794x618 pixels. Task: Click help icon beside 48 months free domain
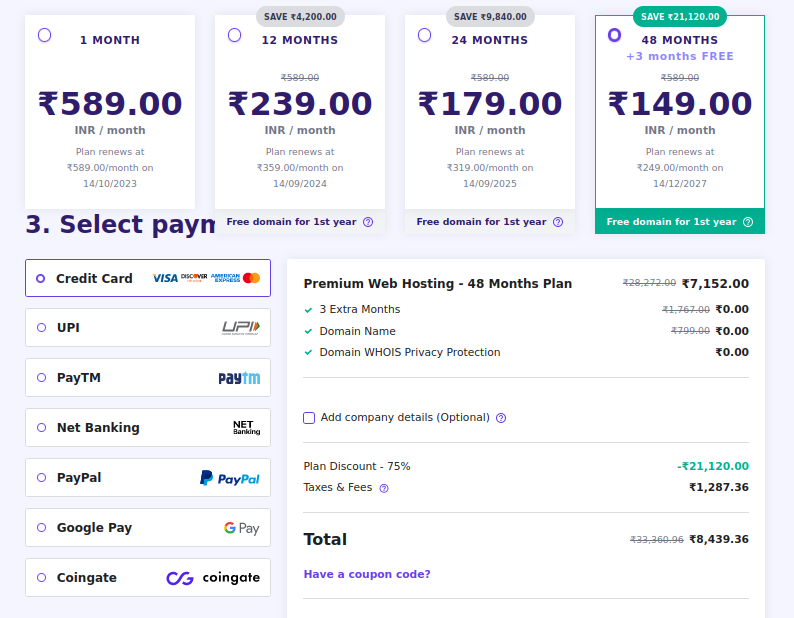(748, 222)
